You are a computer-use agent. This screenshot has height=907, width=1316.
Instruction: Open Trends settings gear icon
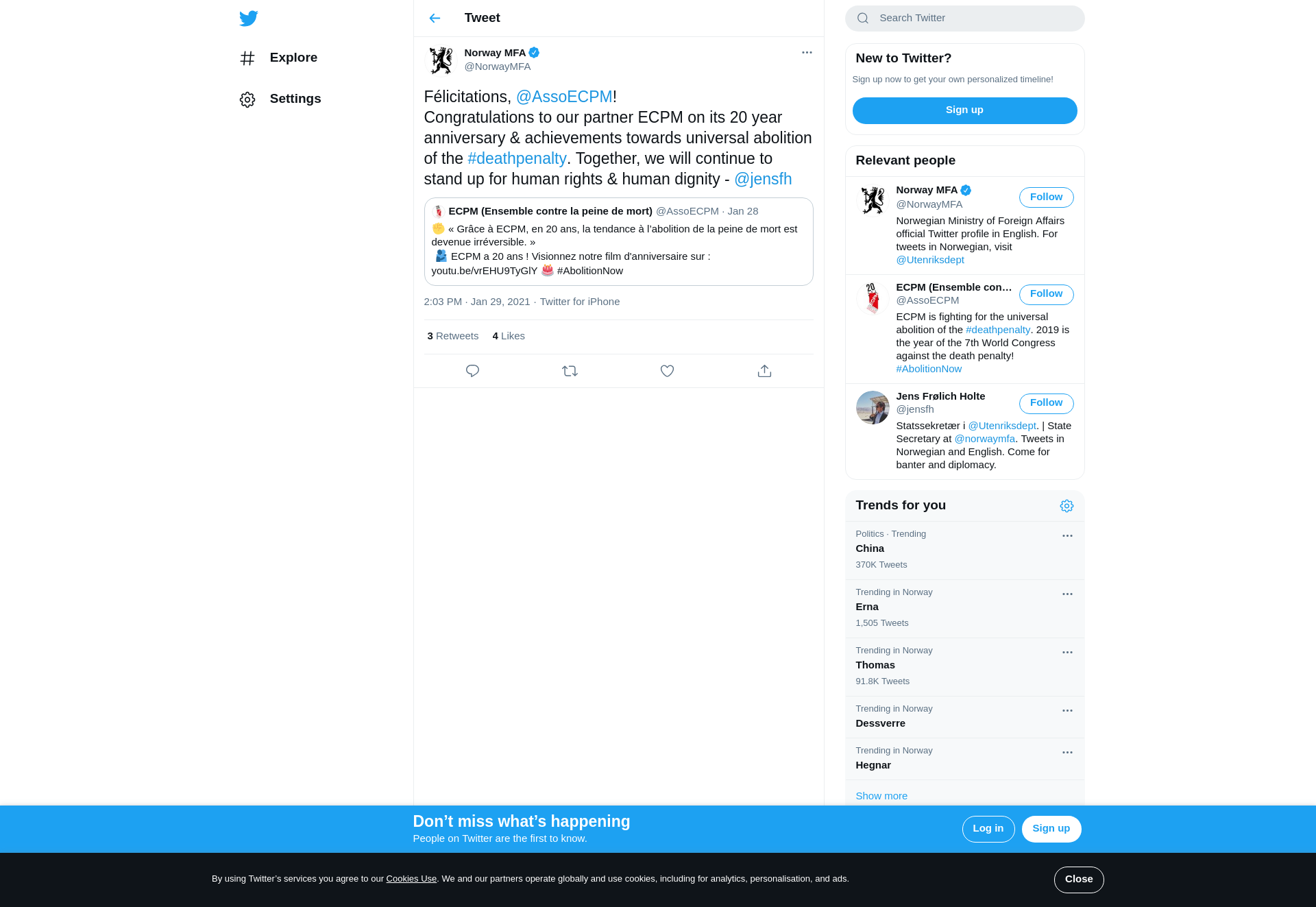1067,506
